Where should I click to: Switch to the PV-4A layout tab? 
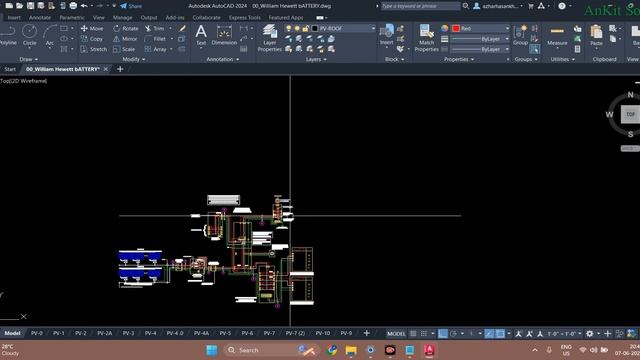(x=201, y=333)
